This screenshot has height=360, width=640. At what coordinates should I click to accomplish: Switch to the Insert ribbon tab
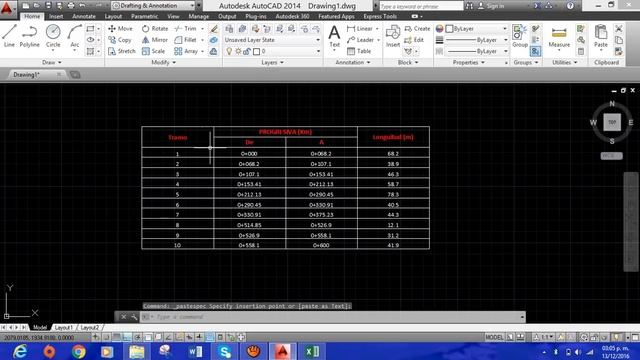(x=56, y=16)
